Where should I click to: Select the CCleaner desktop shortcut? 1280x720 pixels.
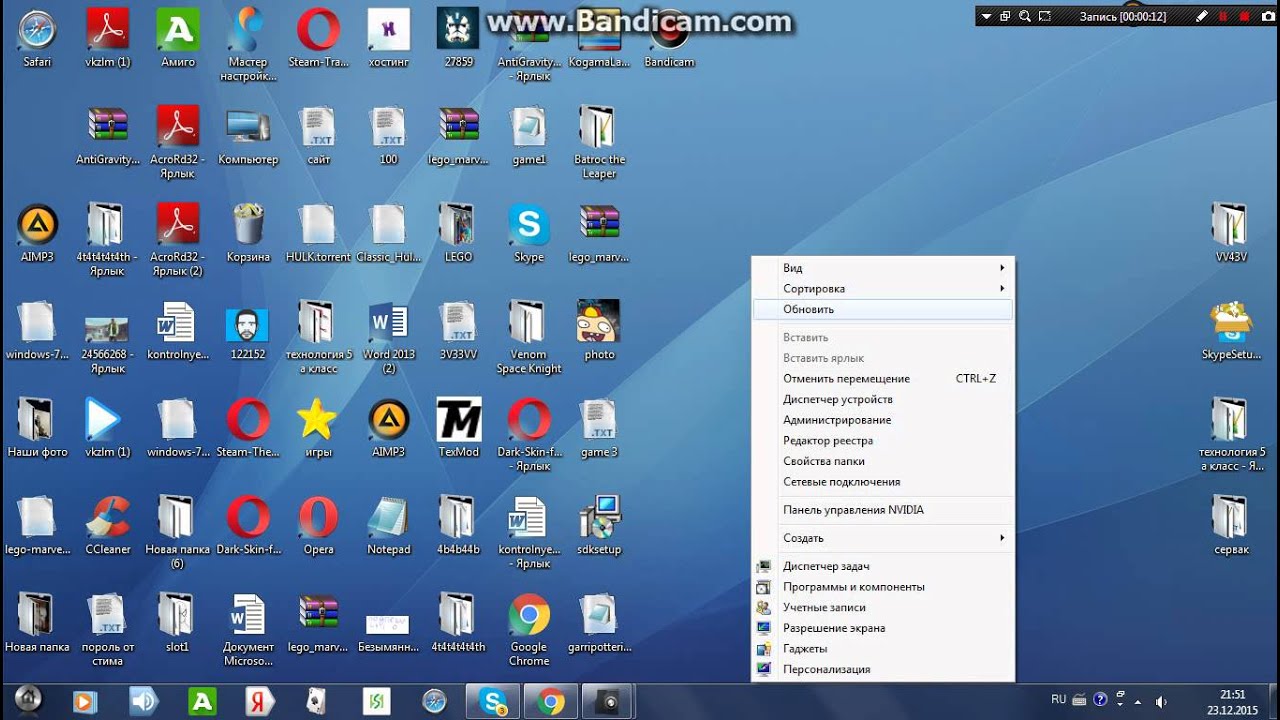point(108,525)
